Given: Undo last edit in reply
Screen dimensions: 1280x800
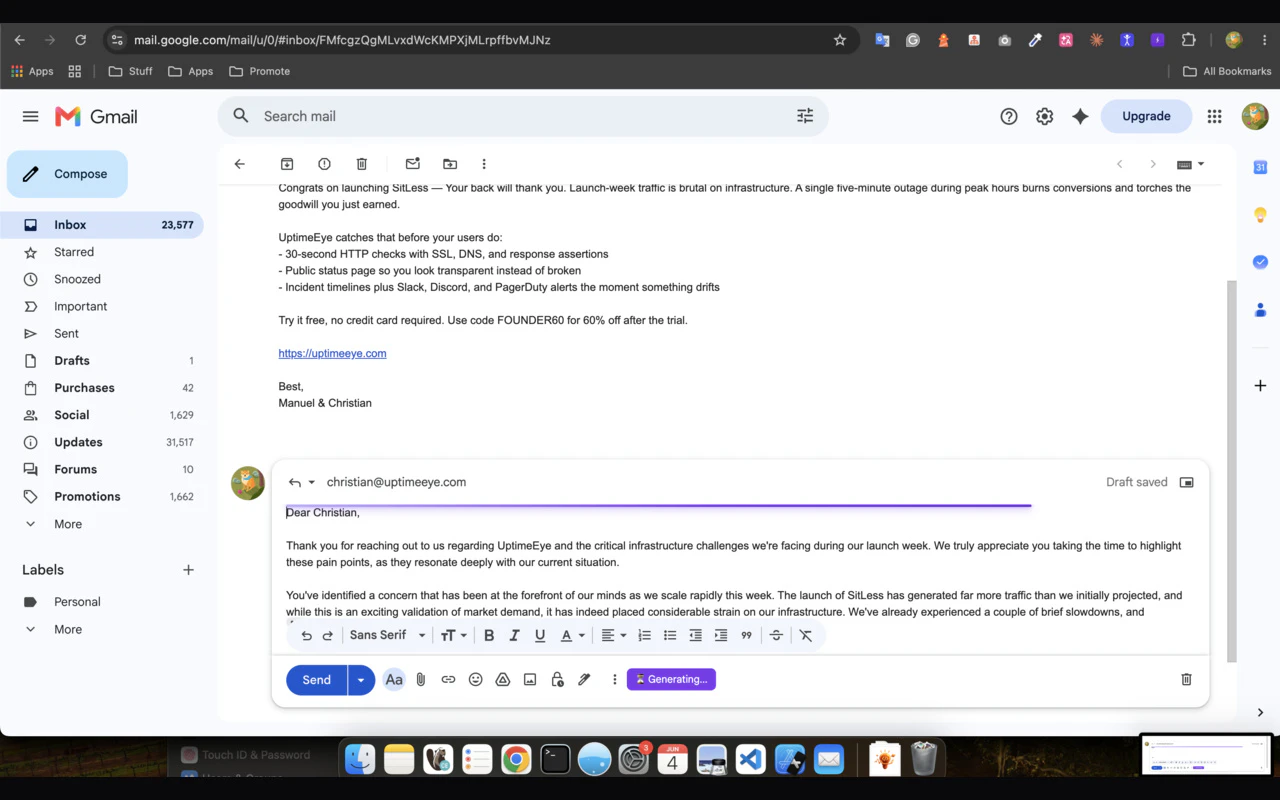Looking at the screenshot, I should tap(307, 636).
